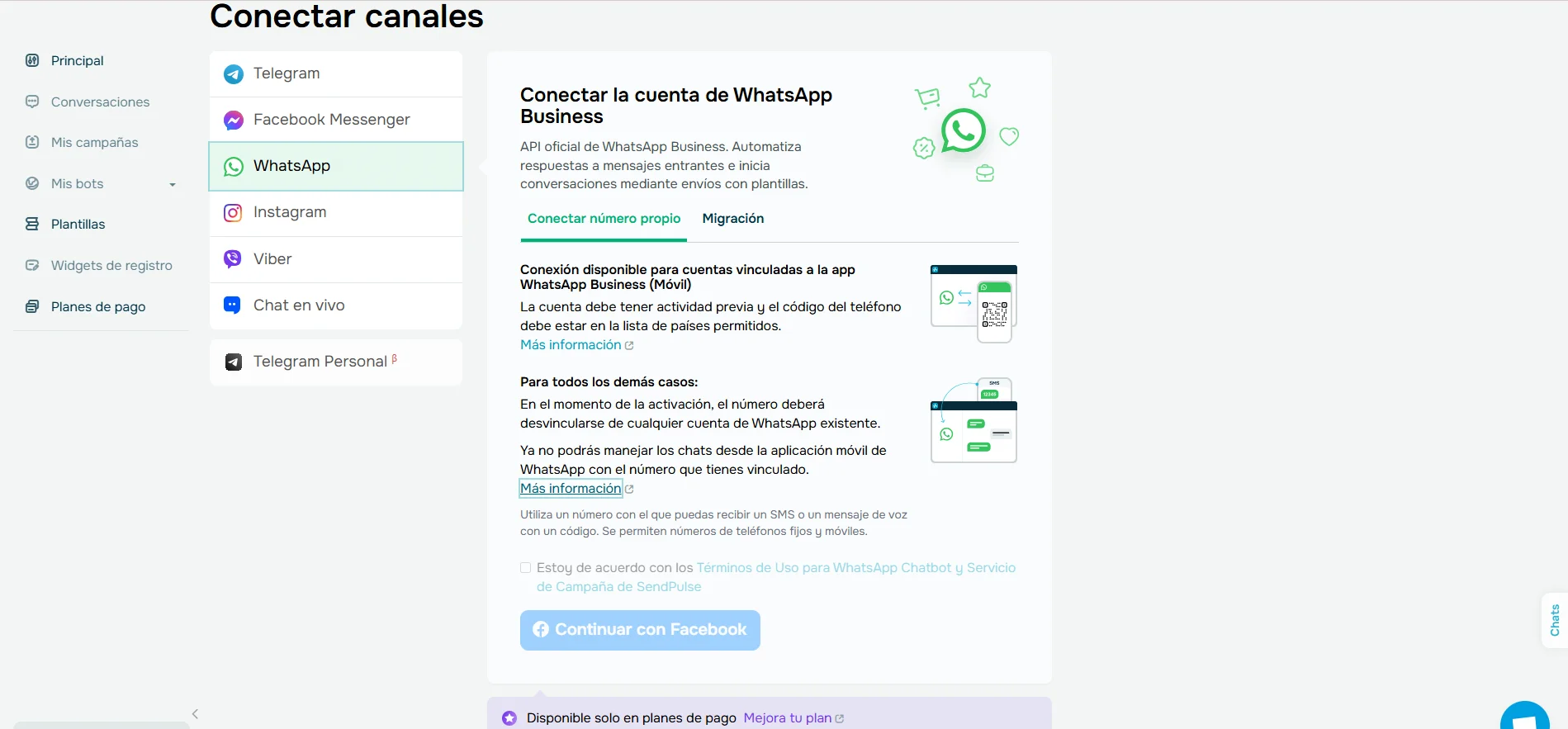Select Chat en vivo channel

coord(336,305)
